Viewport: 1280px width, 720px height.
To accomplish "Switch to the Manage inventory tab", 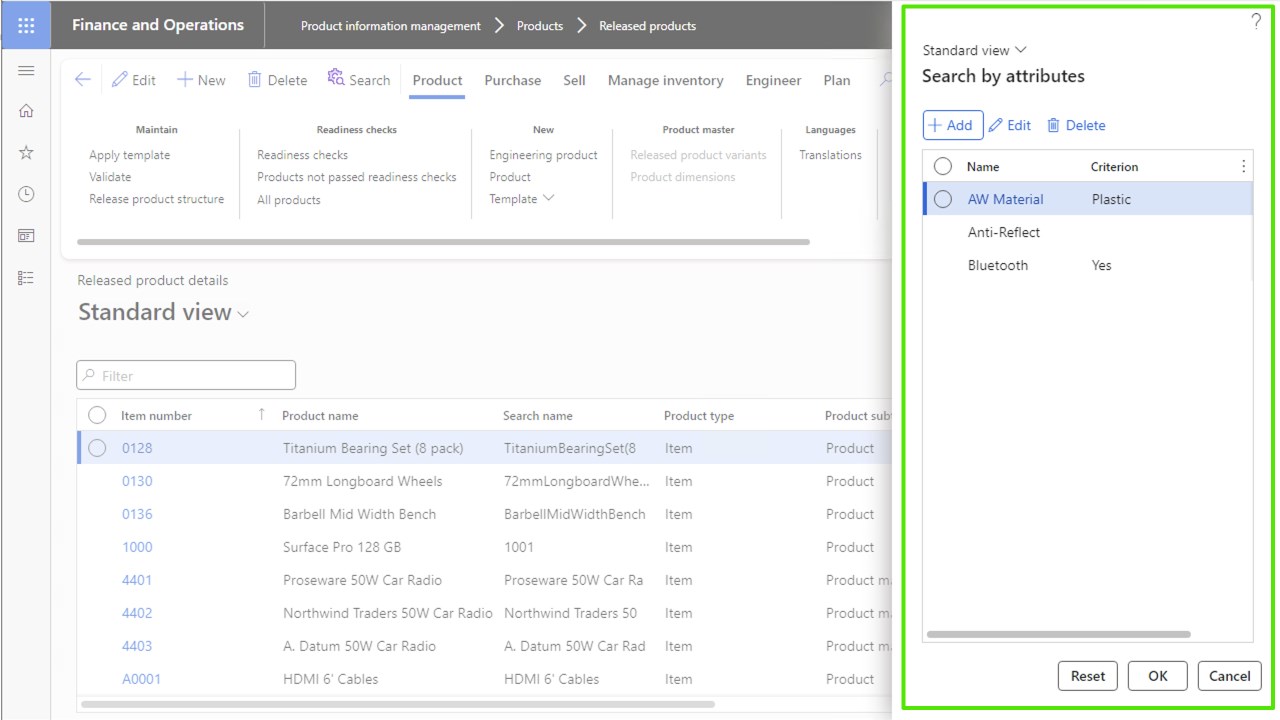I will click(x=665, y=80).
